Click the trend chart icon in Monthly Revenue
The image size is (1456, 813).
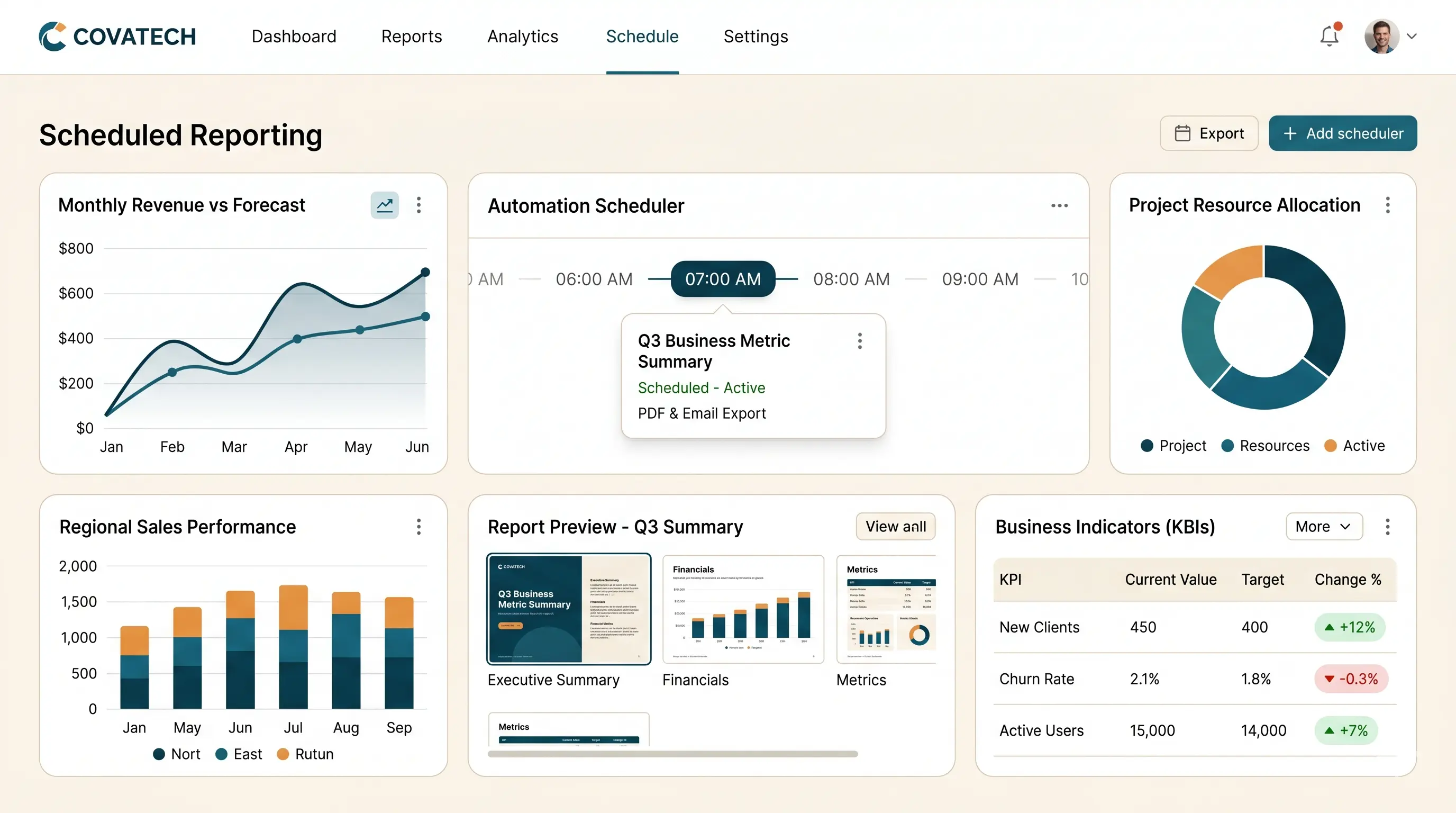384,205
